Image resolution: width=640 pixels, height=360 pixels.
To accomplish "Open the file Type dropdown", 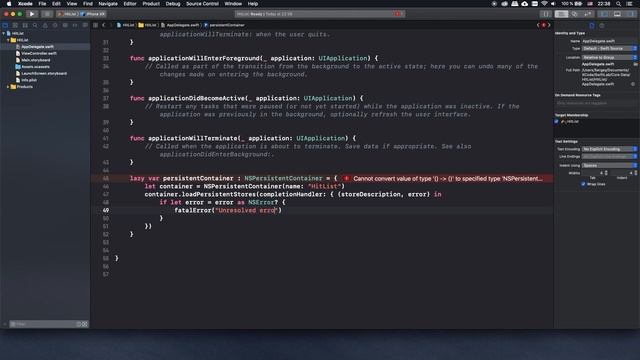I will point(609,49).
